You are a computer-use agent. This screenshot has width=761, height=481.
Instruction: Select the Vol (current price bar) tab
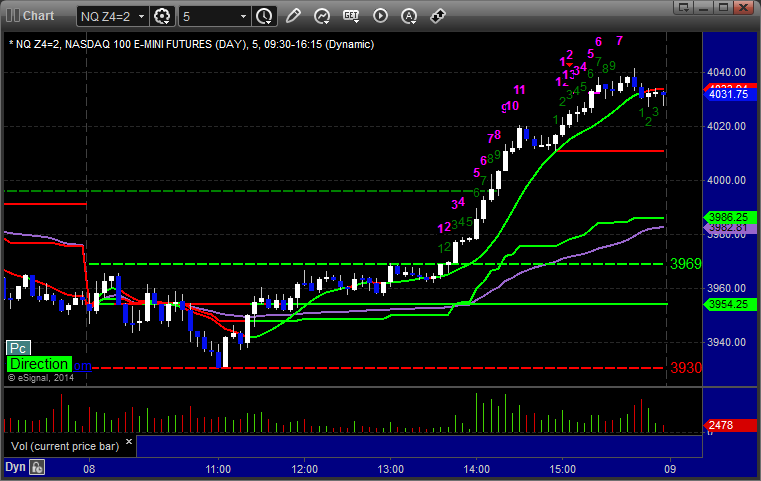tap(65, 446)
